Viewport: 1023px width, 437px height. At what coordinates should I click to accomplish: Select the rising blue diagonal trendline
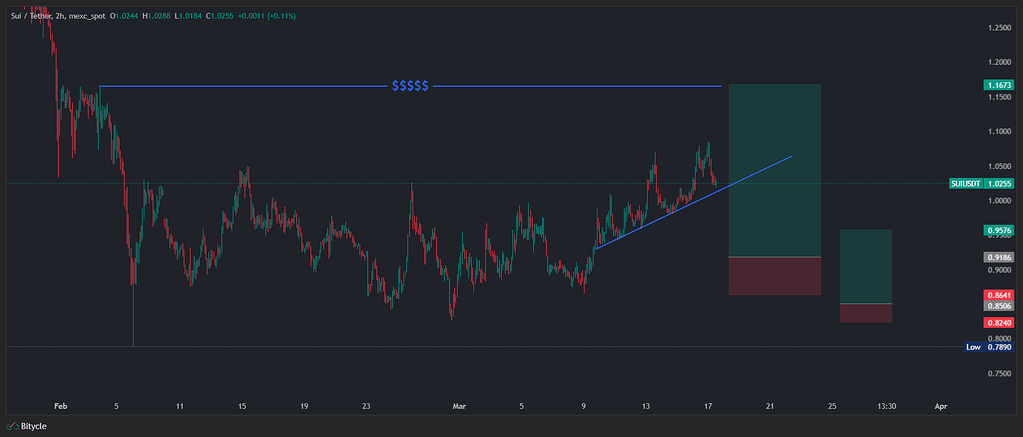click(x=694, y=203)
